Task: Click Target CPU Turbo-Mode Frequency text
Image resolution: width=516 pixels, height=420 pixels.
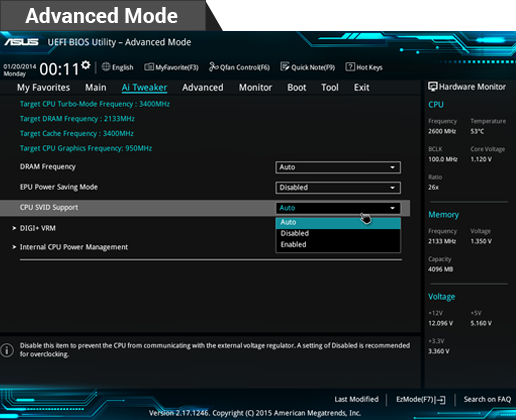Action: [x=95, y=104]
